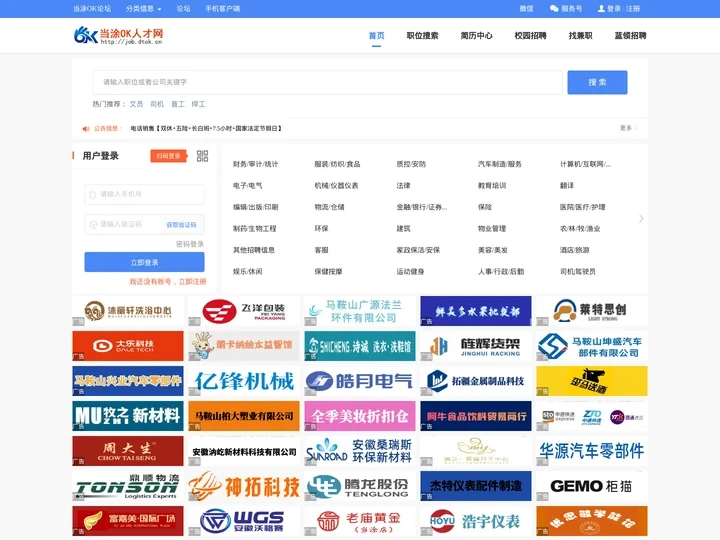Open 皓月电气 ad banner

(360, 381)
